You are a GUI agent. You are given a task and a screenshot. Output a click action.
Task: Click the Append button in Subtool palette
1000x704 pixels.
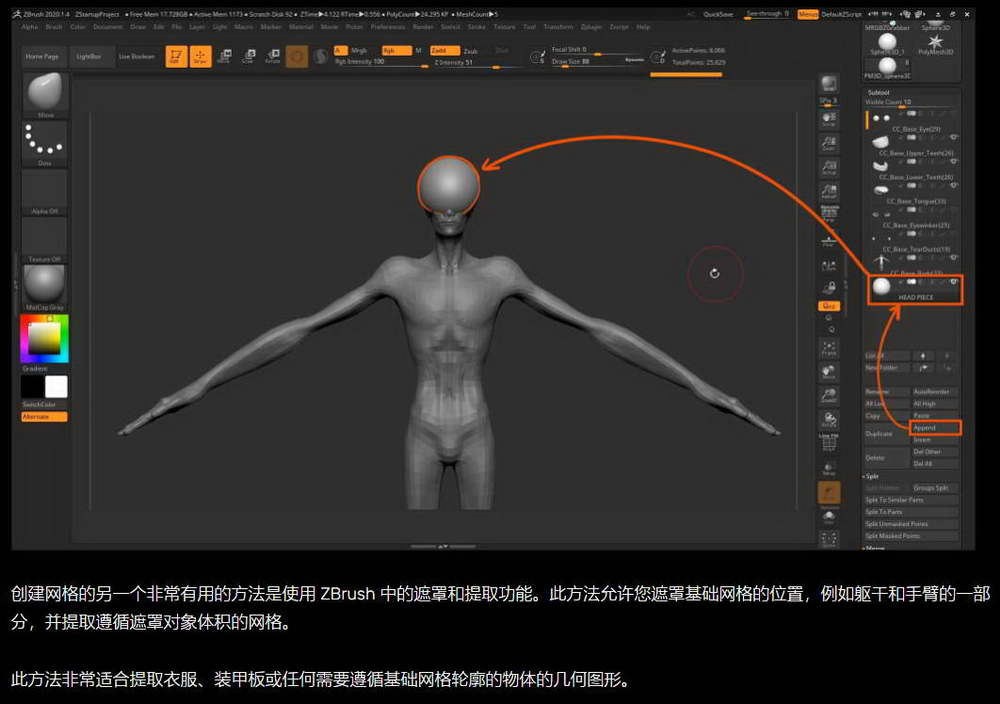tap(935, 428)
